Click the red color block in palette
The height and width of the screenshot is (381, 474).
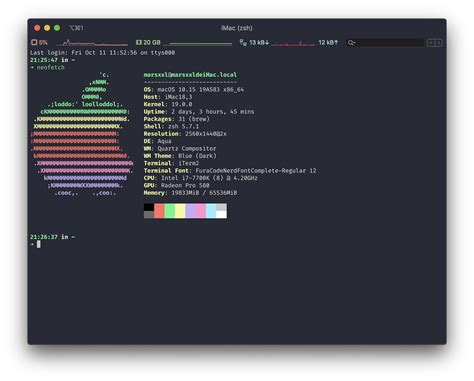pos(159,211)
